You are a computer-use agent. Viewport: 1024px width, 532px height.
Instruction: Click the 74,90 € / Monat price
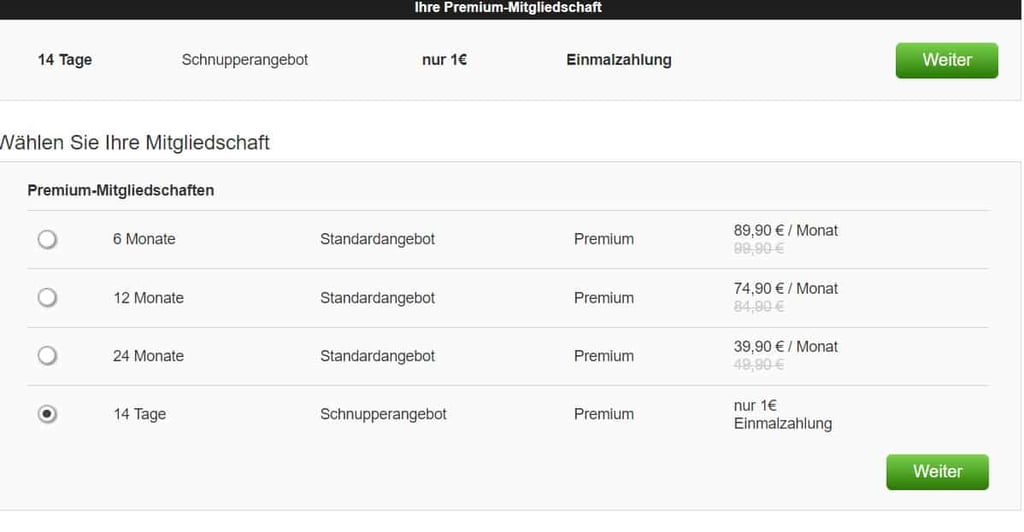[785, 289]
